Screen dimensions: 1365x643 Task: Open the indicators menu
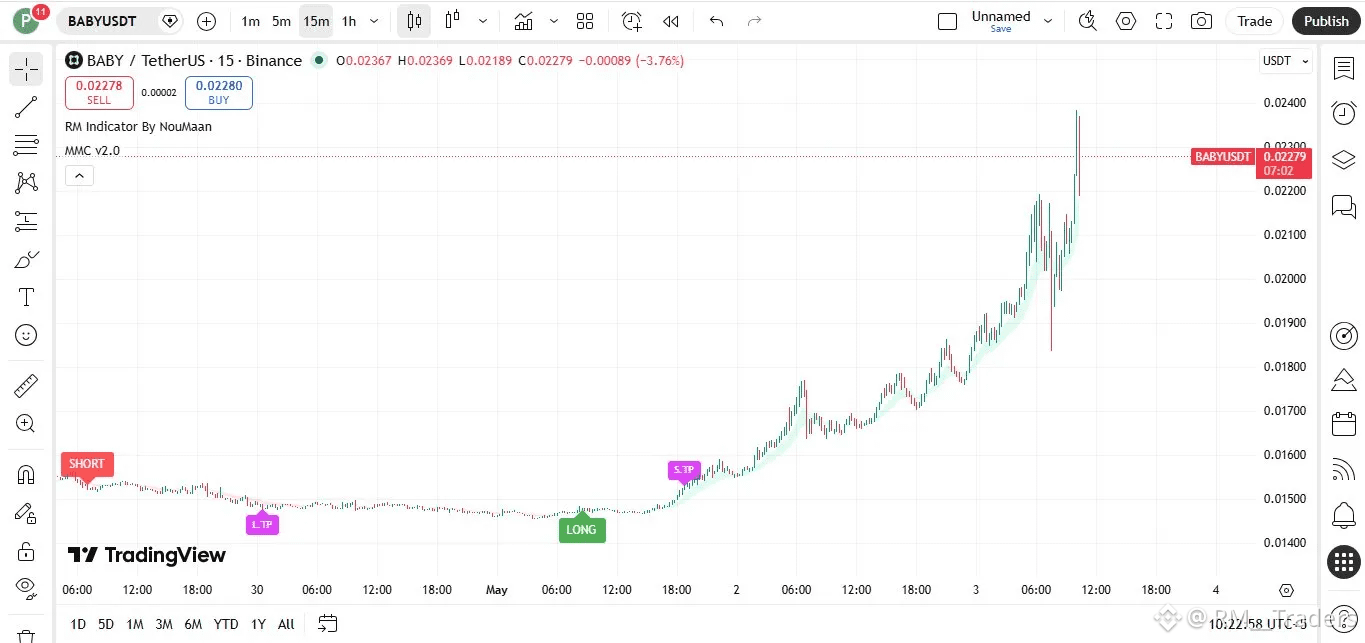(x=523, y=21)
